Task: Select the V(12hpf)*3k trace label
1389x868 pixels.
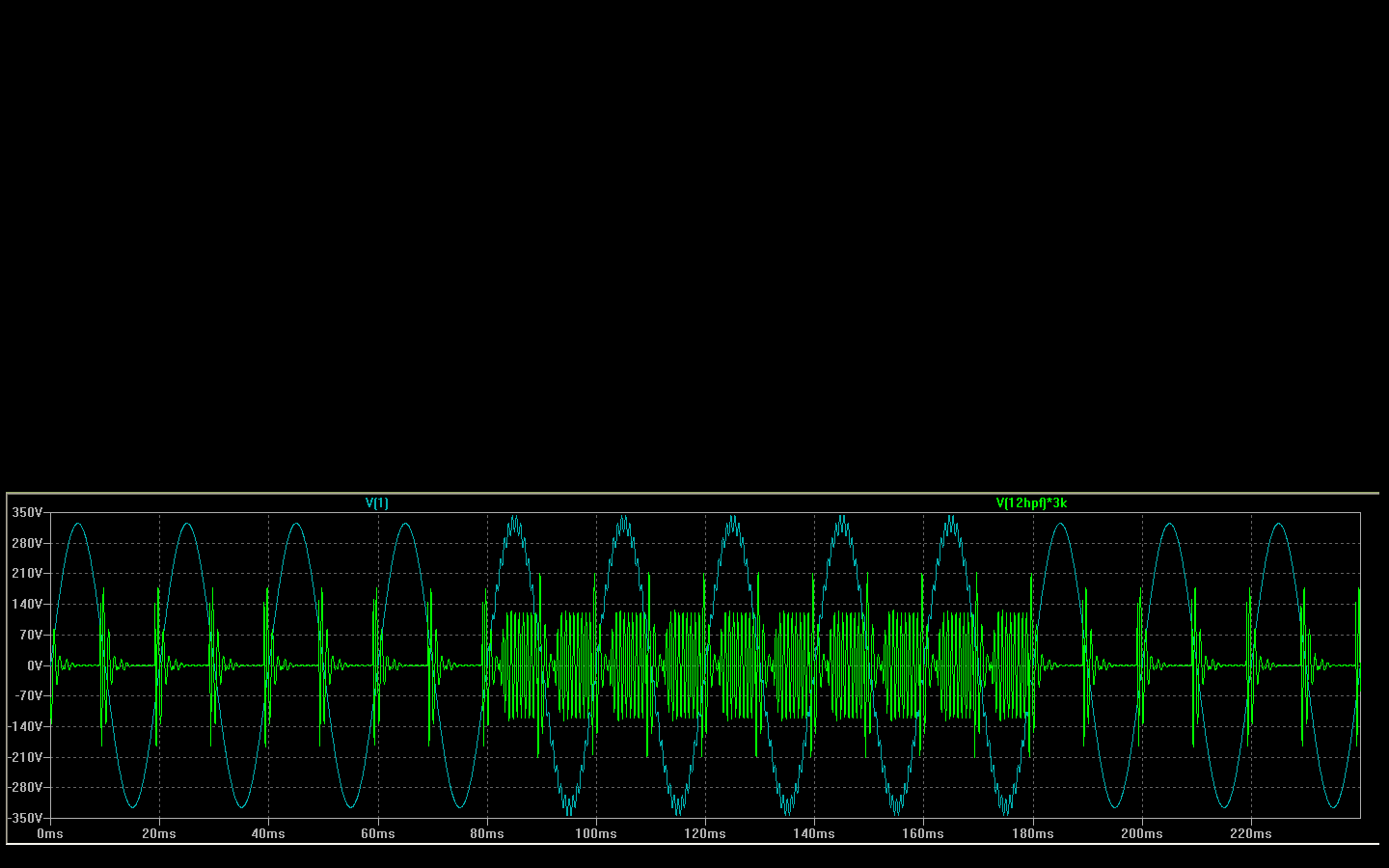Action: [x=1031, y=503]
